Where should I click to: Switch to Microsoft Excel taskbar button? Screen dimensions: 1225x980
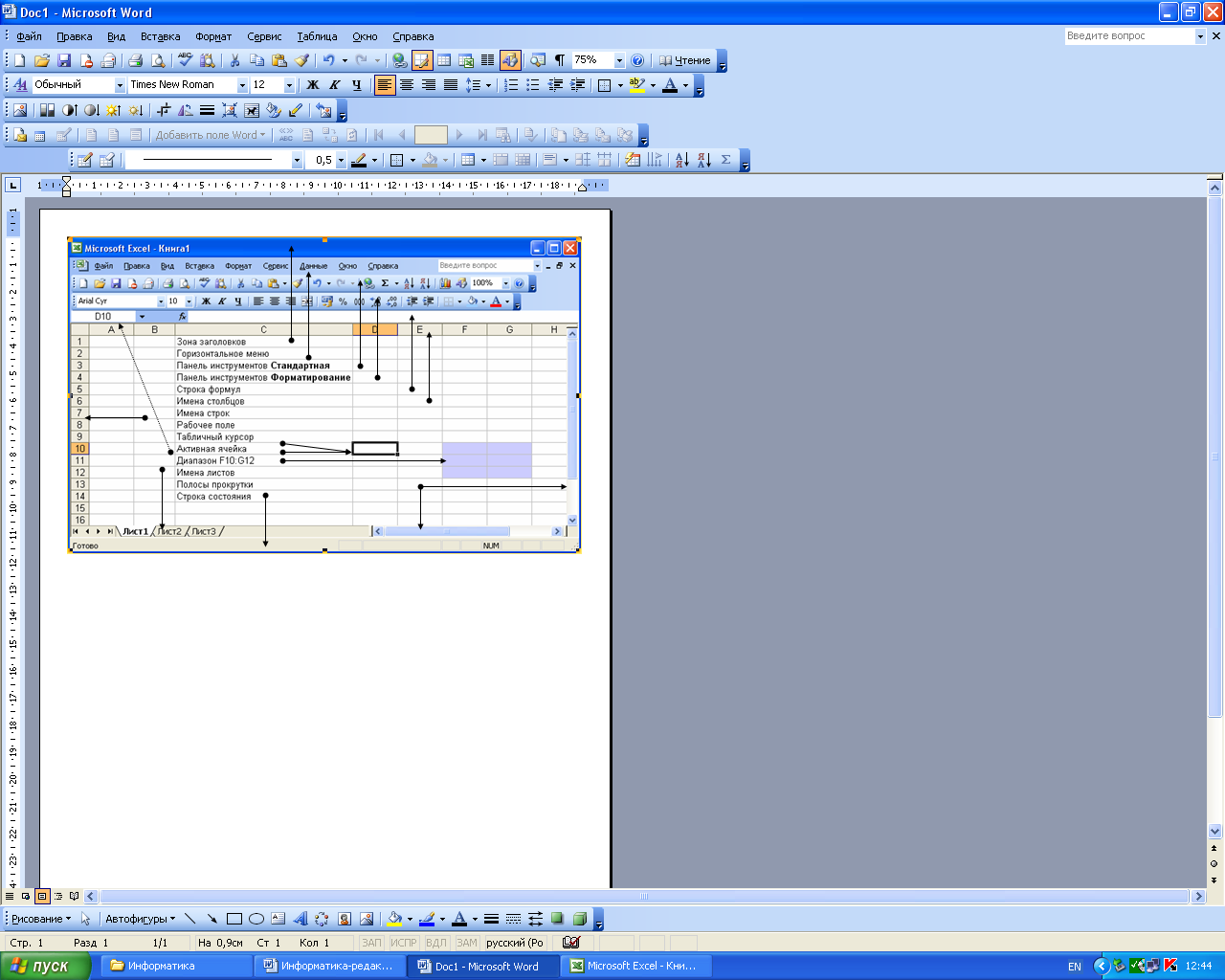[x=635, y=966]
